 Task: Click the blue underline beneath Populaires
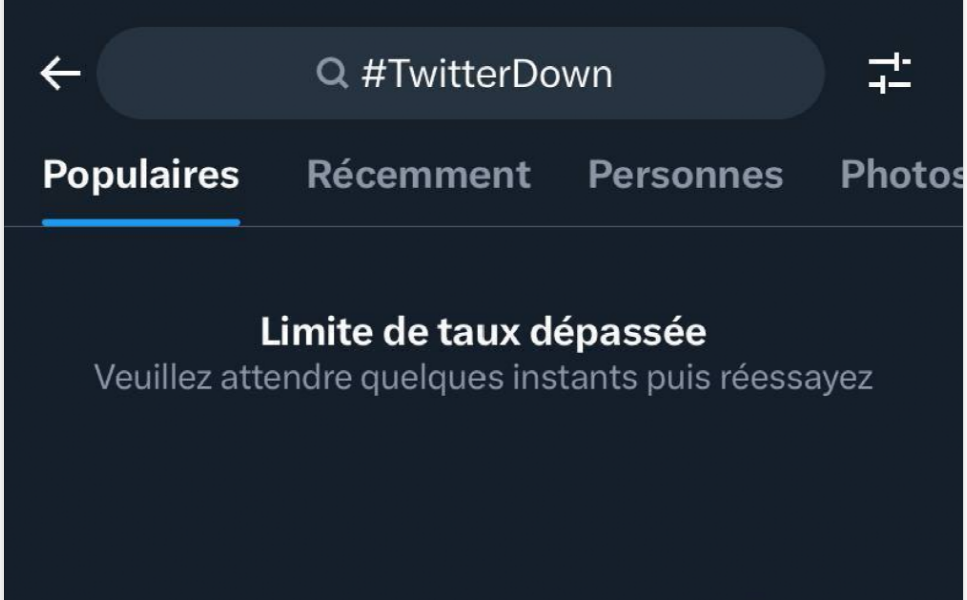click(141, 222)
